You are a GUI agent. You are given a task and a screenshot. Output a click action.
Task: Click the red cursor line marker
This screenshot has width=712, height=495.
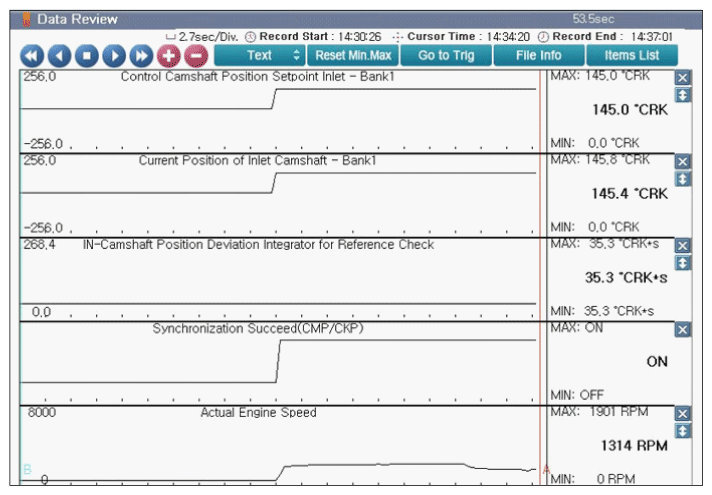coord(546,468)
